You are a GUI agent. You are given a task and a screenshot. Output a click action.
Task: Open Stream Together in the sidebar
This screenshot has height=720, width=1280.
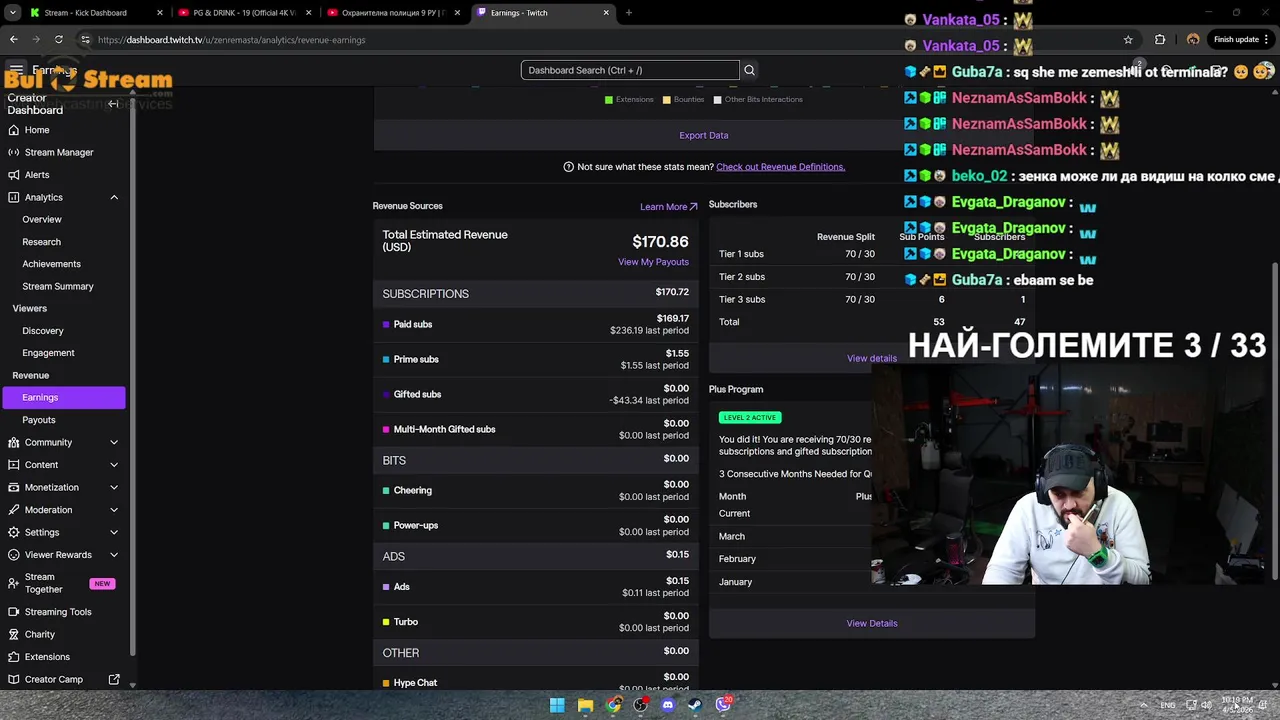(x=64, y=583)
